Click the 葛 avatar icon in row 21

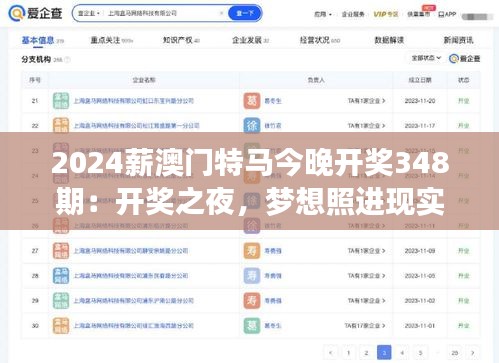tap(252, 101)
